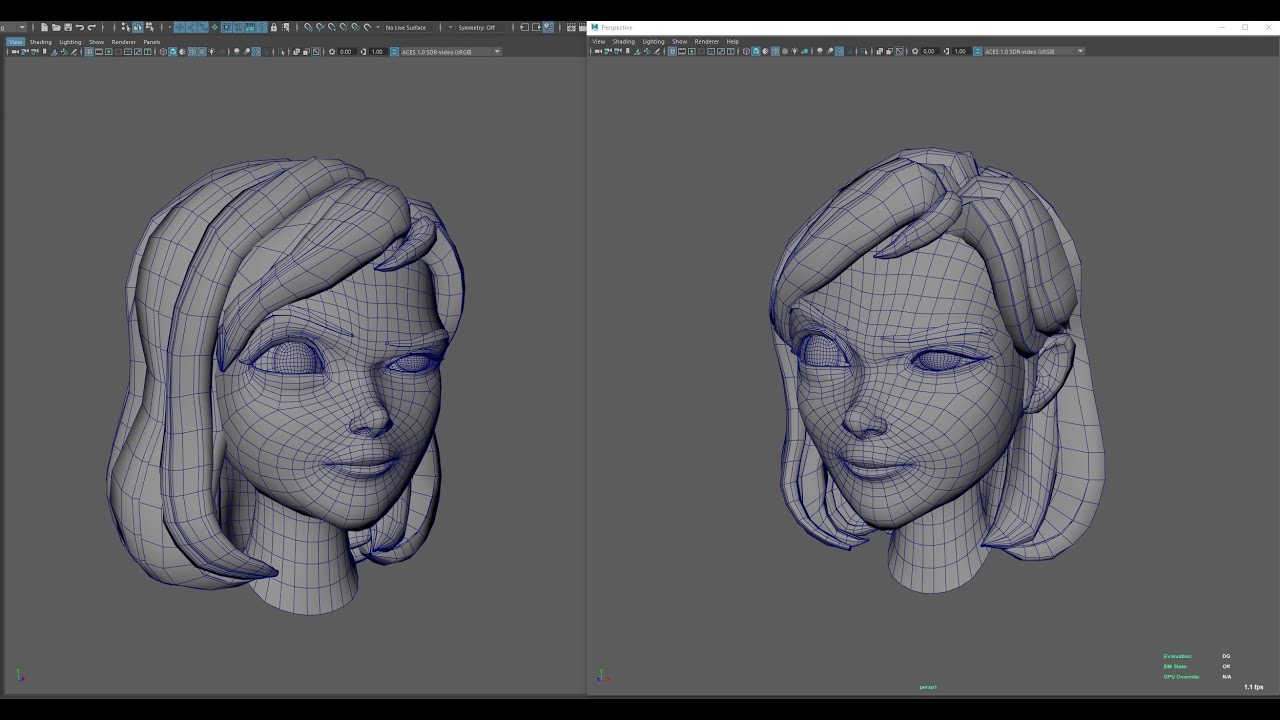Expand the No Live Surface dropdown arrow
Screen dimensions: 1280x720
point(378,27)
